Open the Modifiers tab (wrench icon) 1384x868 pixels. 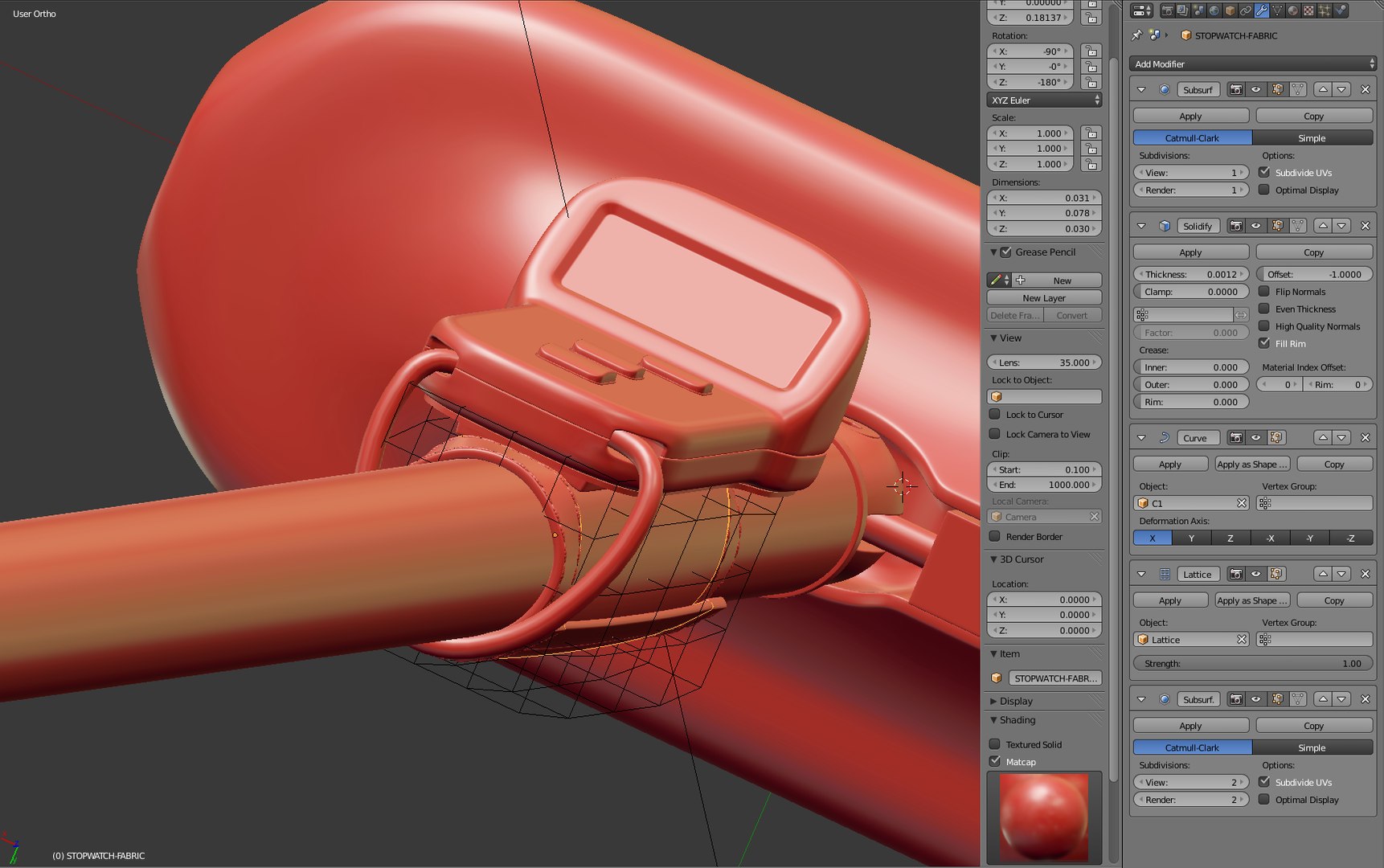(x=1262, y=10)
